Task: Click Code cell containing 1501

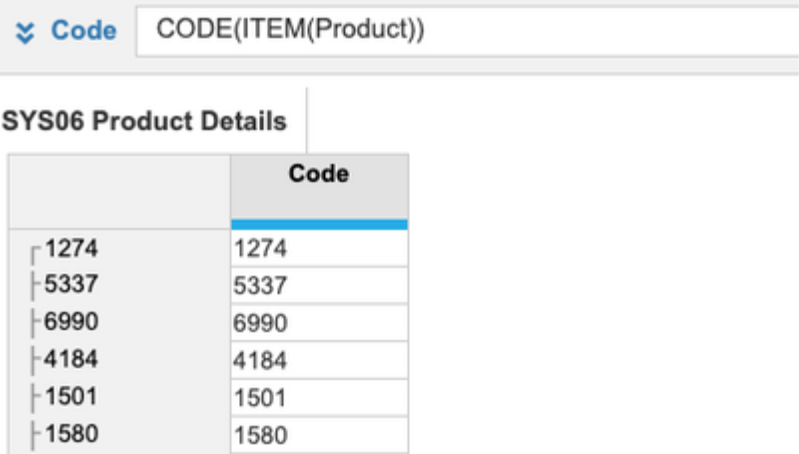Action: tap(319, 397)
